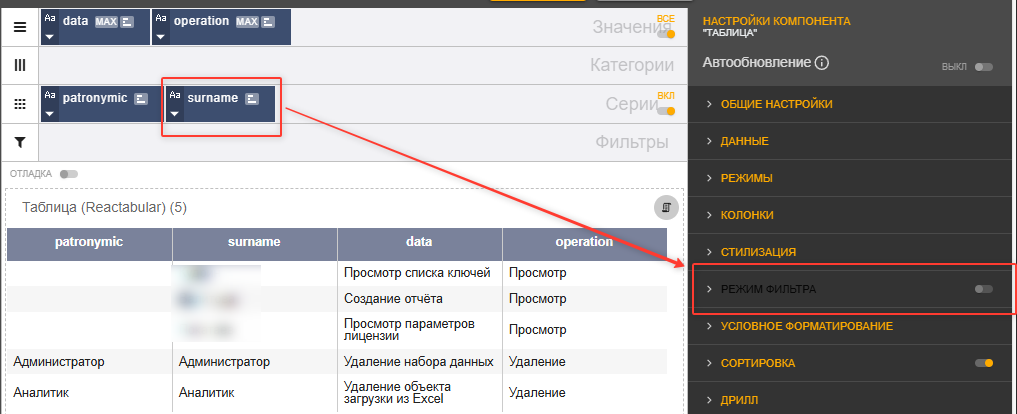1017x414 pixels.
Task: Click the Filters funnel row icon
Action: (x=19, y=143)
